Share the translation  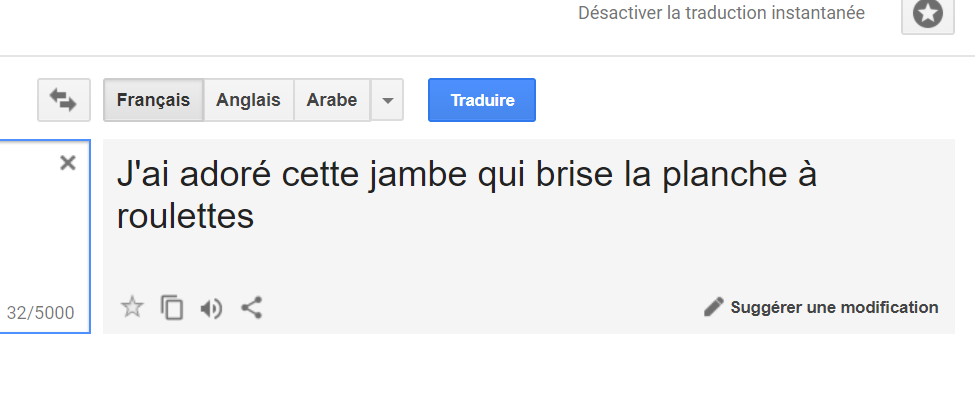tap(251, 308)
